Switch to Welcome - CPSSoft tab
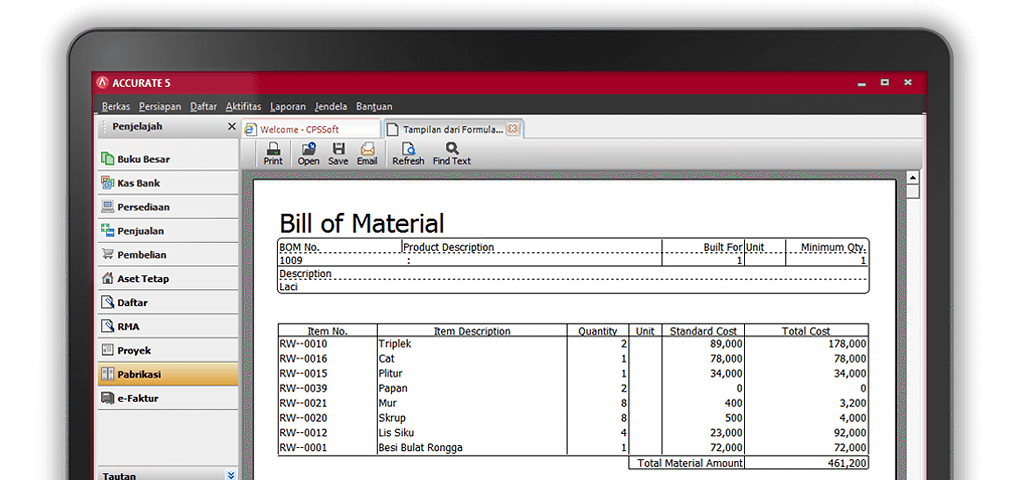This screenshot has height=480, width=1017. [310, 129]
